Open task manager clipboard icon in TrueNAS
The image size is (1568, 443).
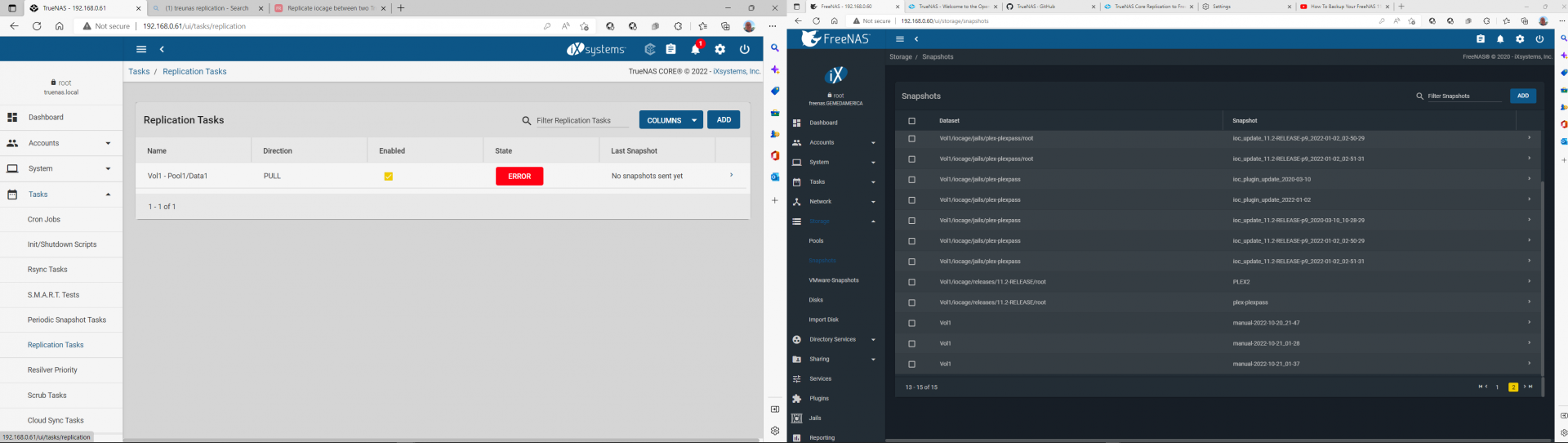tap(670, 49)
